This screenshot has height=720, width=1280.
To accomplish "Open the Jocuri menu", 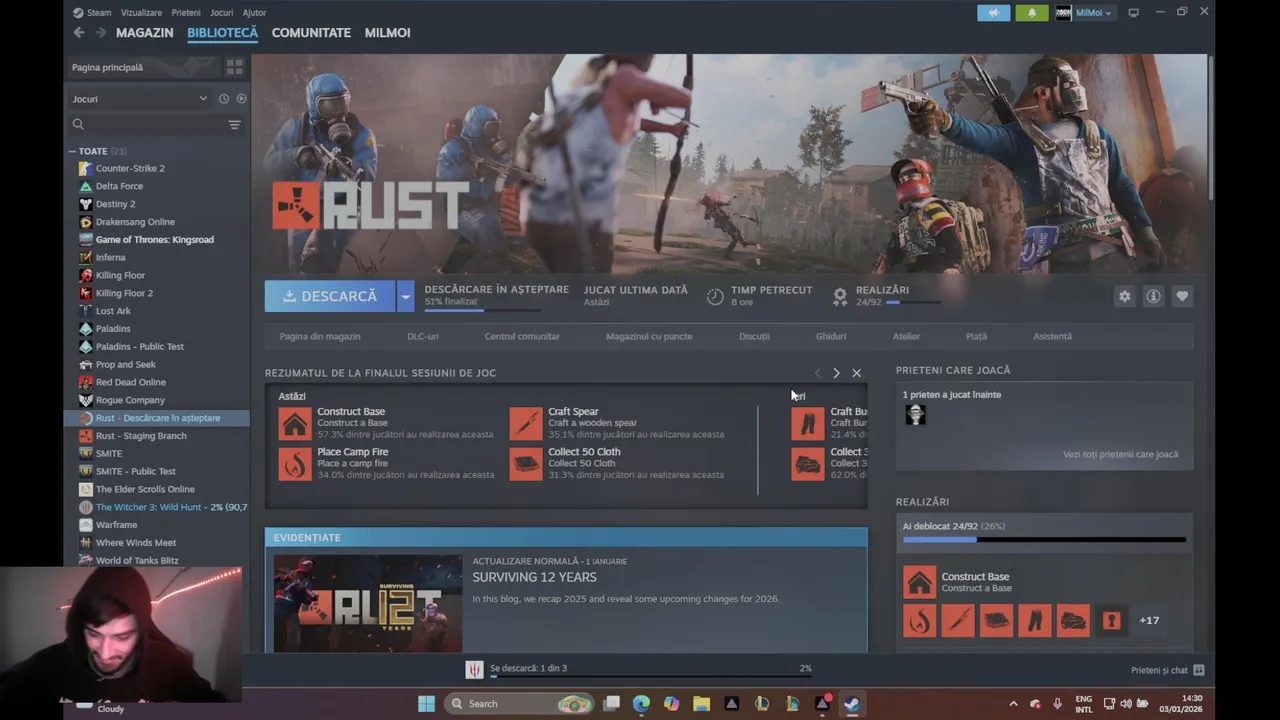I will coord(221,13).
